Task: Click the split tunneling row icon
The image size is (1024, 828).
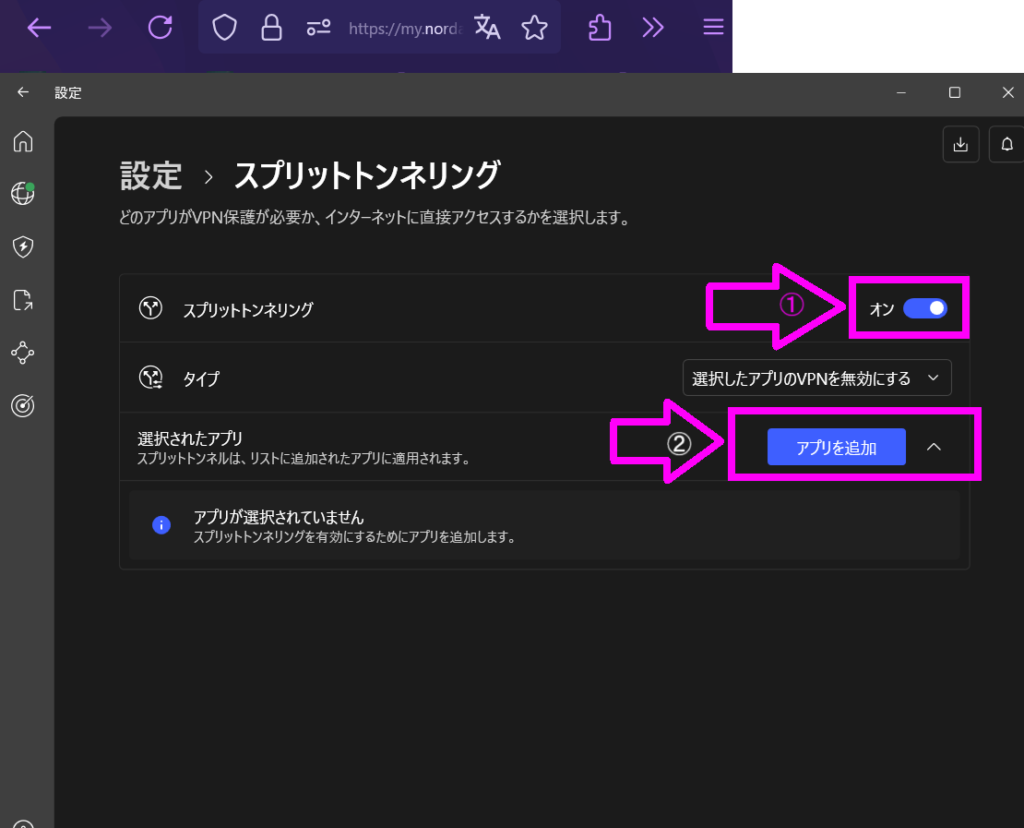Action: 150,308
